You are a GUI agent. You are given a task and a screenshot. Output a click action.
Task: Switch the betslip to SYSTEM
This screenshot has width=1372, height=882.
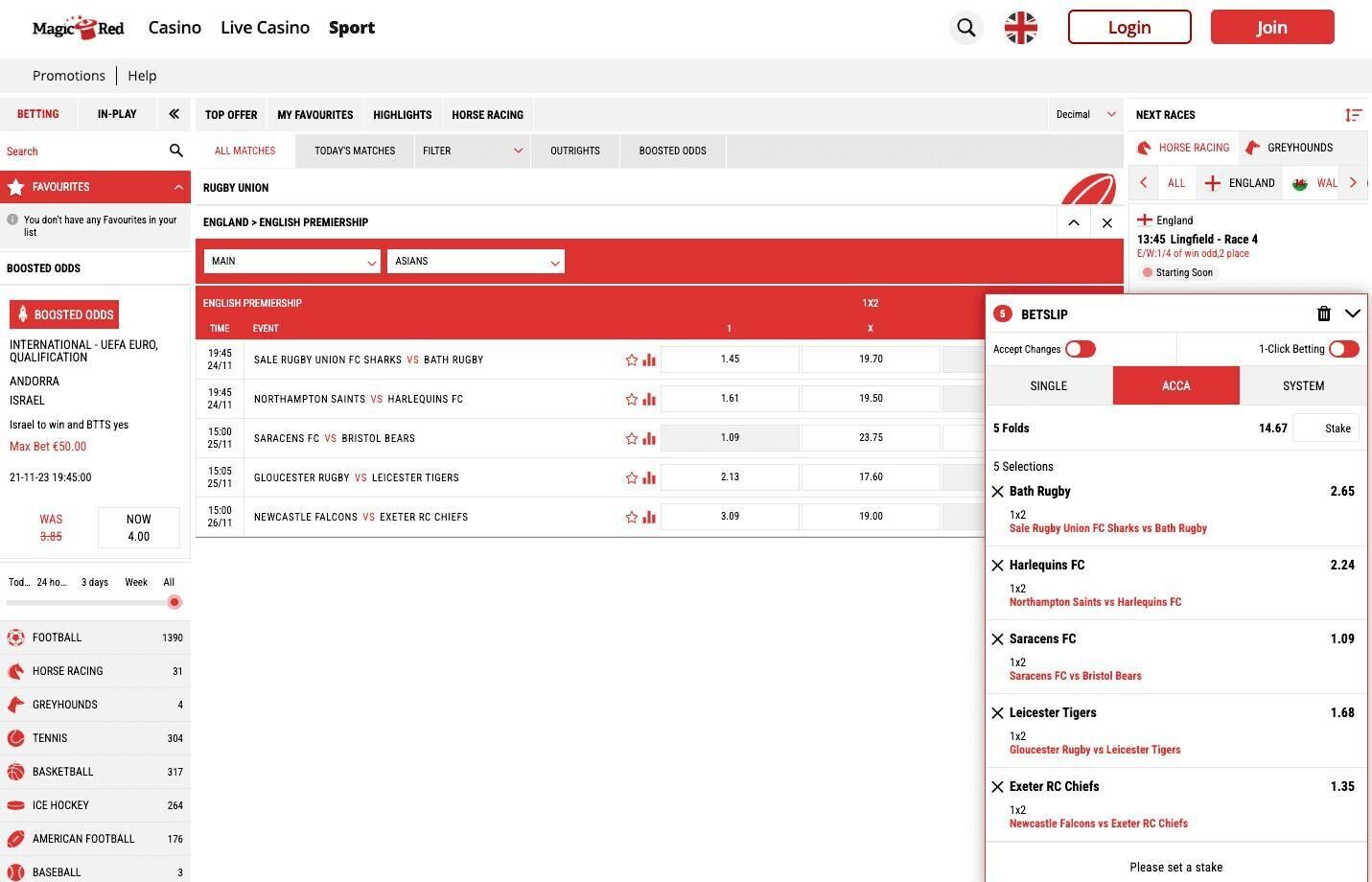point(1303,385)
